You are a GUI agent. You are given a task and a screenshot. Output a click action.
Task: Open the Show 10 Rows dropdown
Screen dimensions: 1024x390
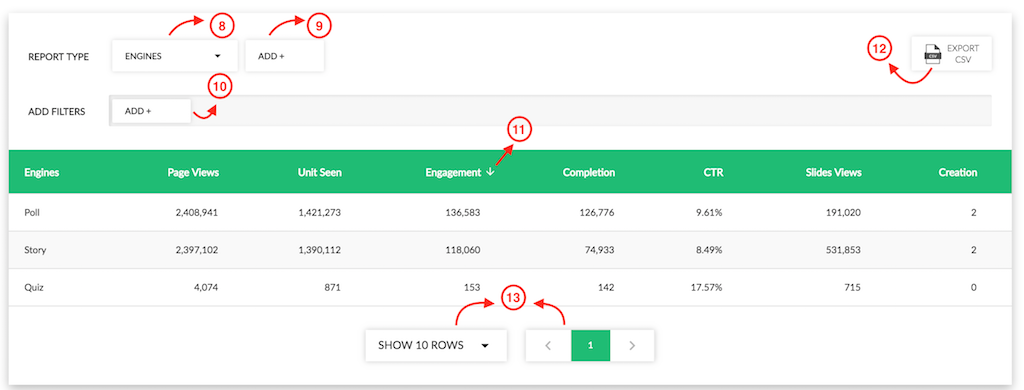click(x=436, y=346)
